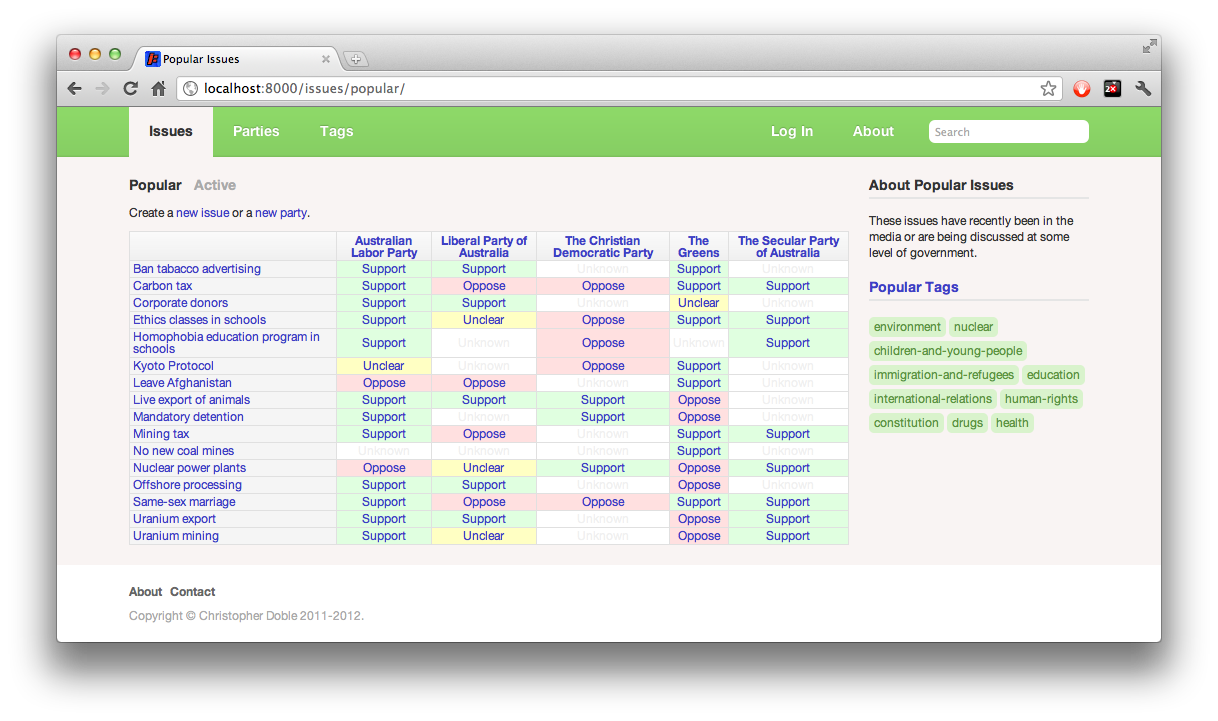Select the human-rights tag
This screenshot has width=1218, height=721.
point(1041,399)
